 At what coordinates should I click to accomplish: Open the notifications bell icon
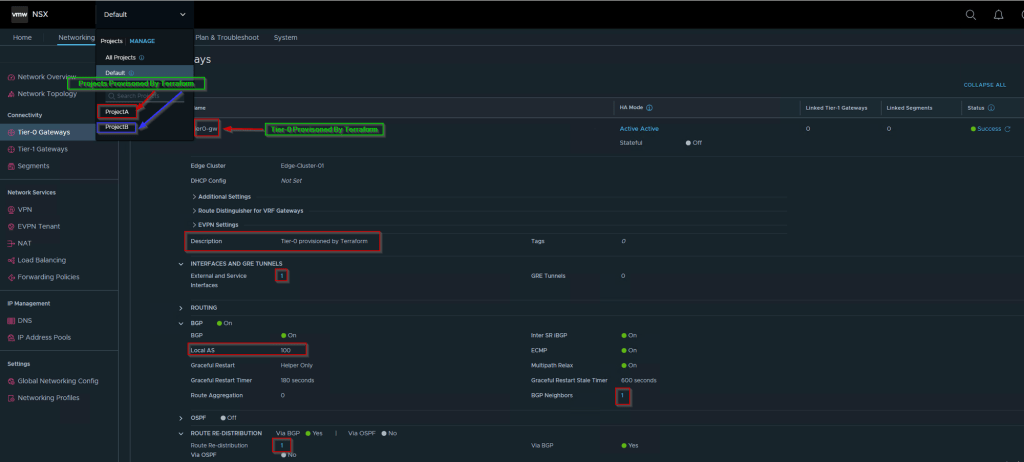click(x=998, y=15)
